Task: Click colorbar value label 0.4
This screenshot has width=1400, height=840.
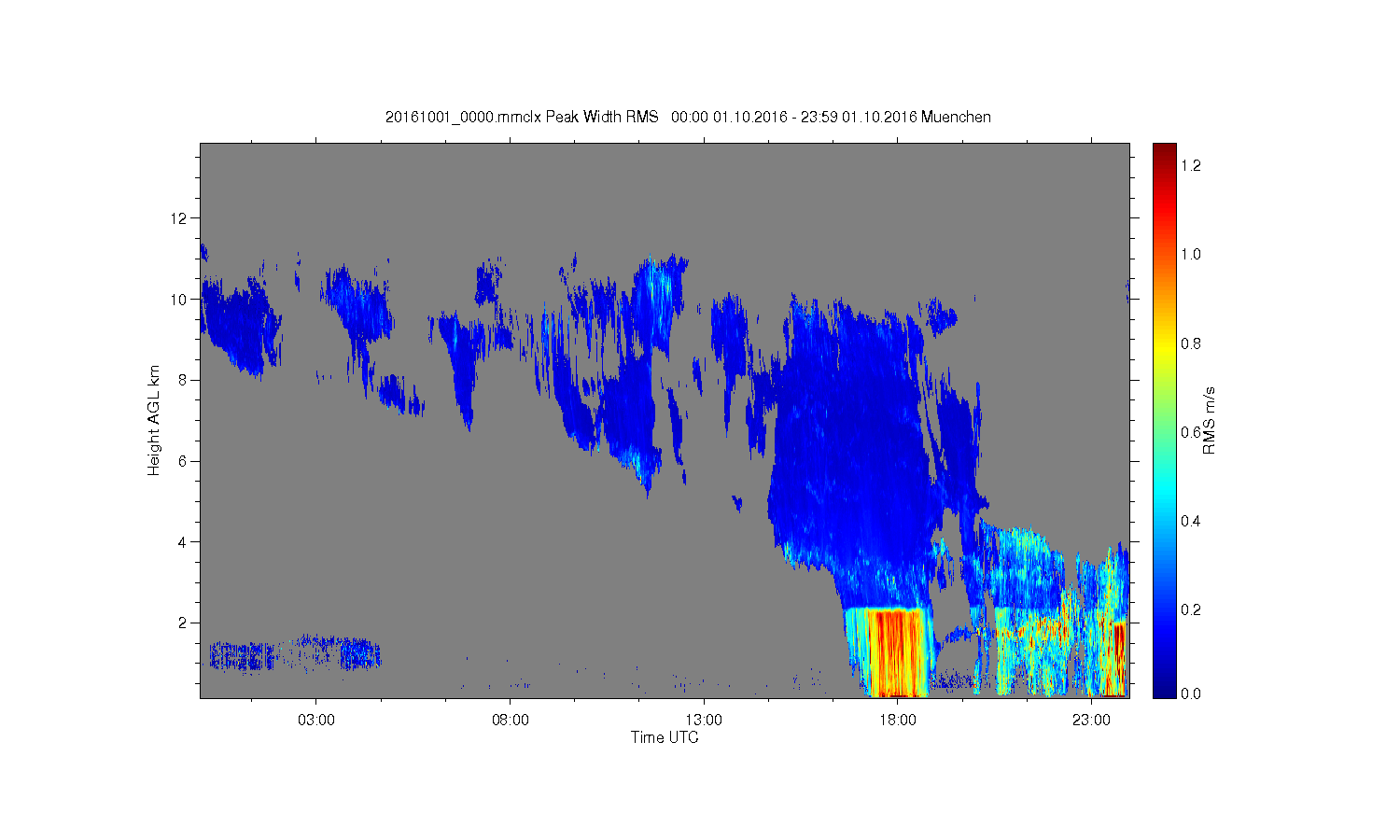Action: tap(1191, 521)
